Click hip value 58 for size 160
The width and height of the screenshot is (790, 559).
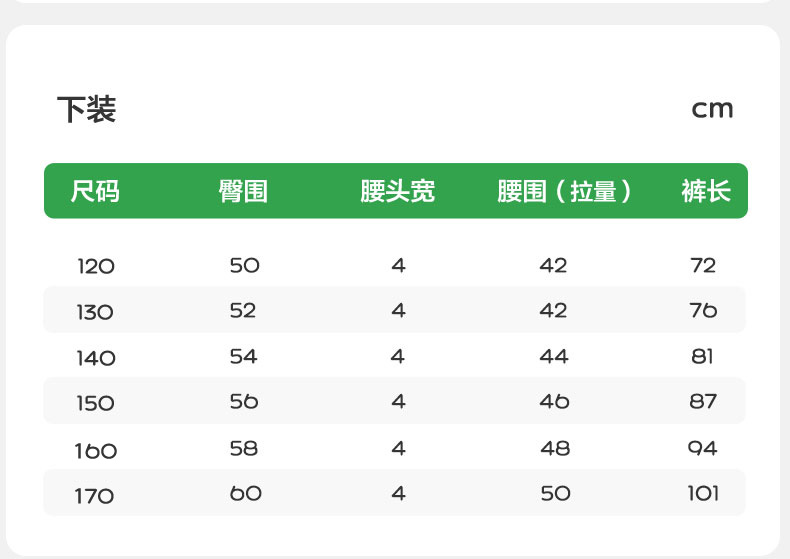244,448
